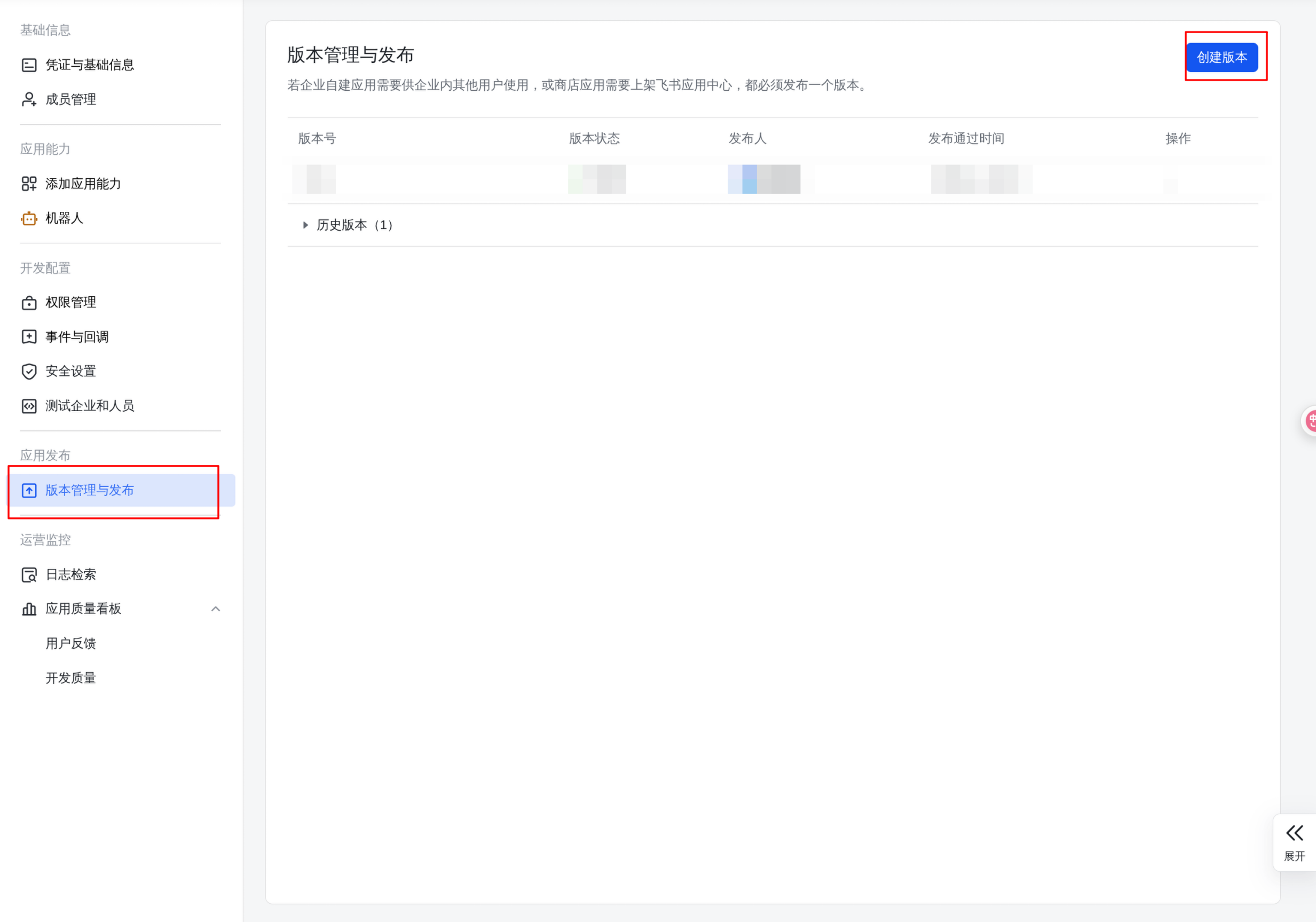Image resolution: width=1316 pixels, height=922 pixels.
Task: Click the 历史版本（1）row label
Action: click(x=355, y=225)
